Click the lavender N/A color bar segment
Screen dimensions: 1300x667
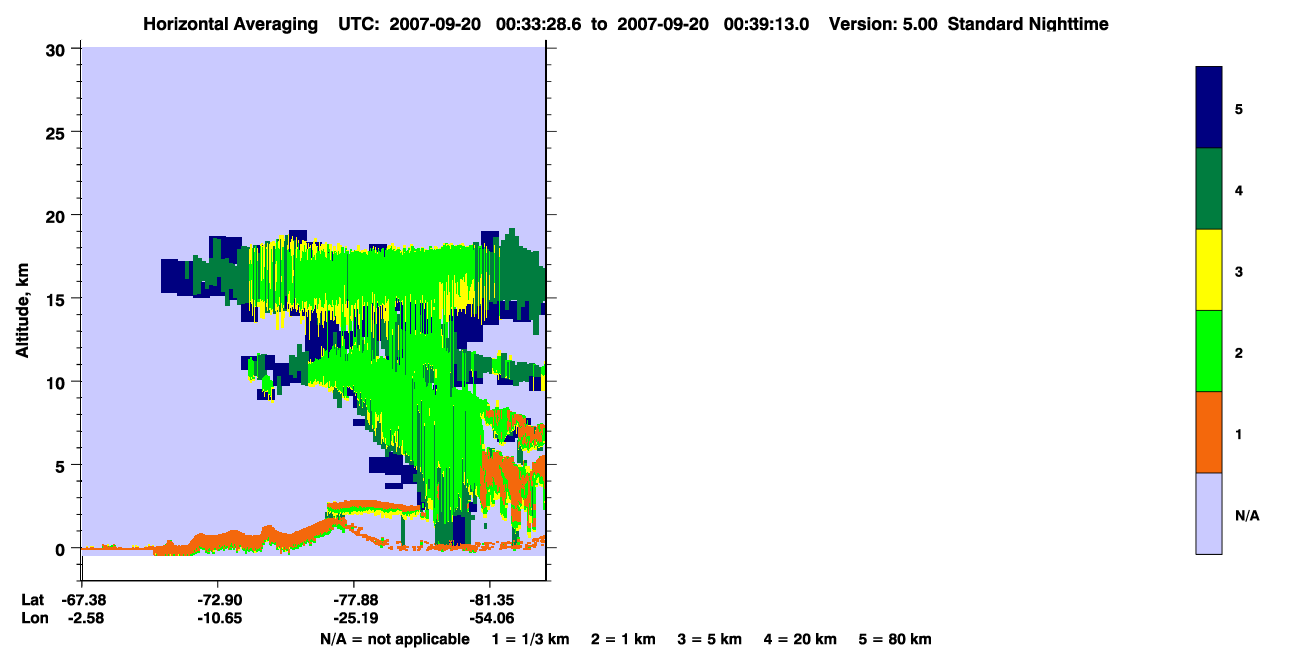[1209, 513]
